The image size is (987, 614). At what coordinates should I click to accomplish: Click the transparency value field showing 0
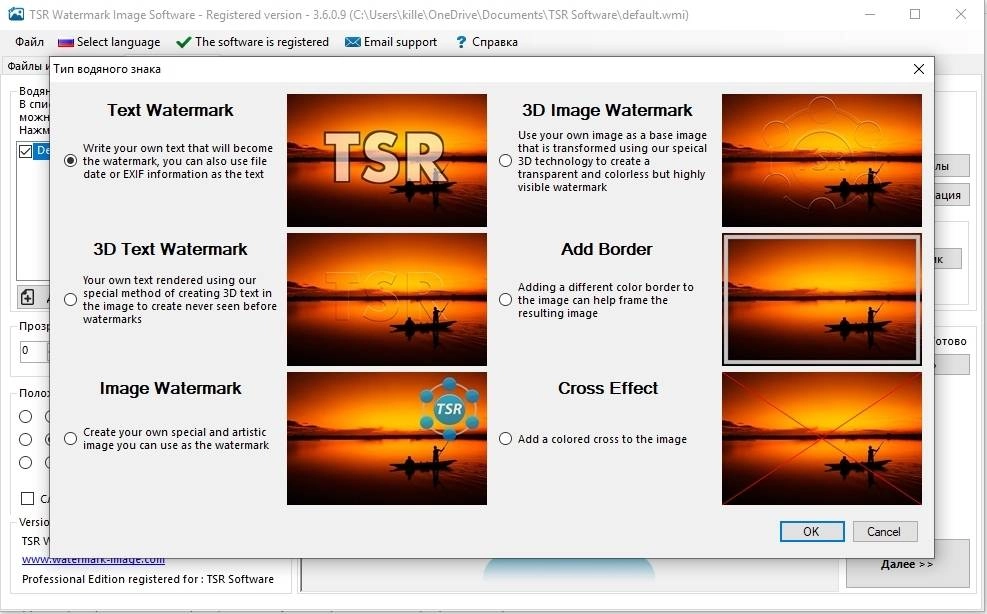(34, 351)
